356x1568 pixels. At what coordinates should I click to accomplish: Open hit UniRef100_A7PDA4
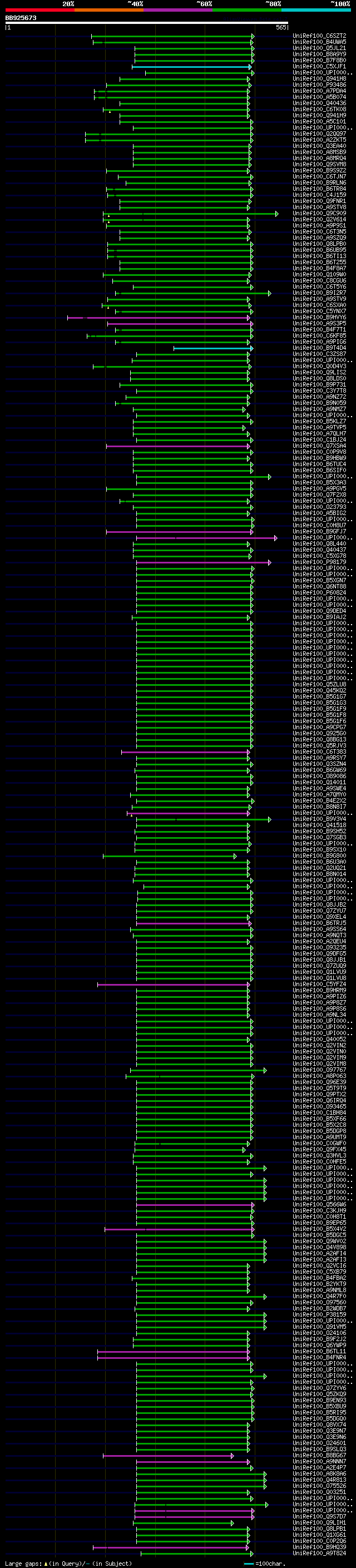tap(319, 91)
